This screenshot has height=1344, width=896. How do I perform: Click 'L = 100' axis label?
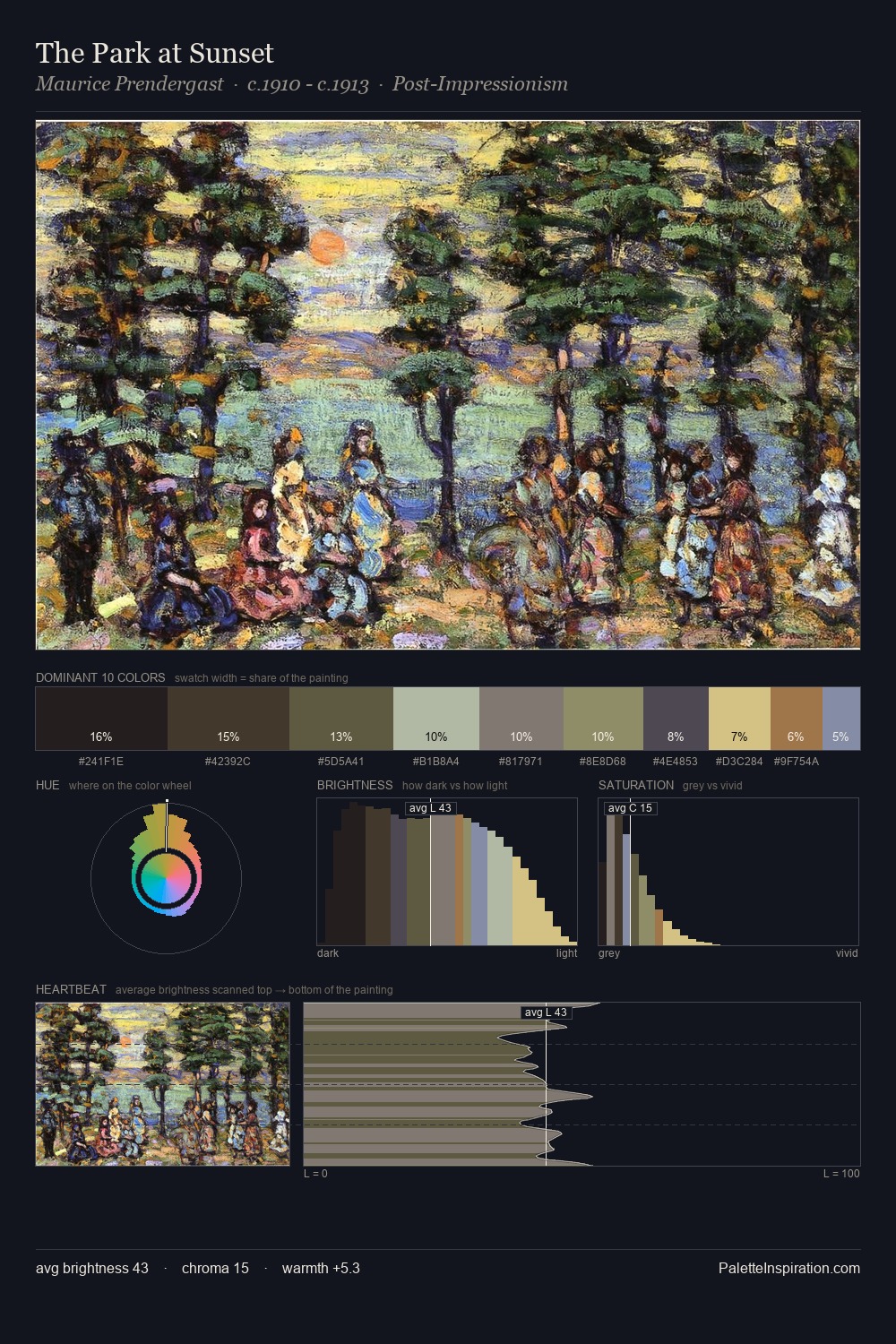pyautogui.click(x=841, y=1174)
